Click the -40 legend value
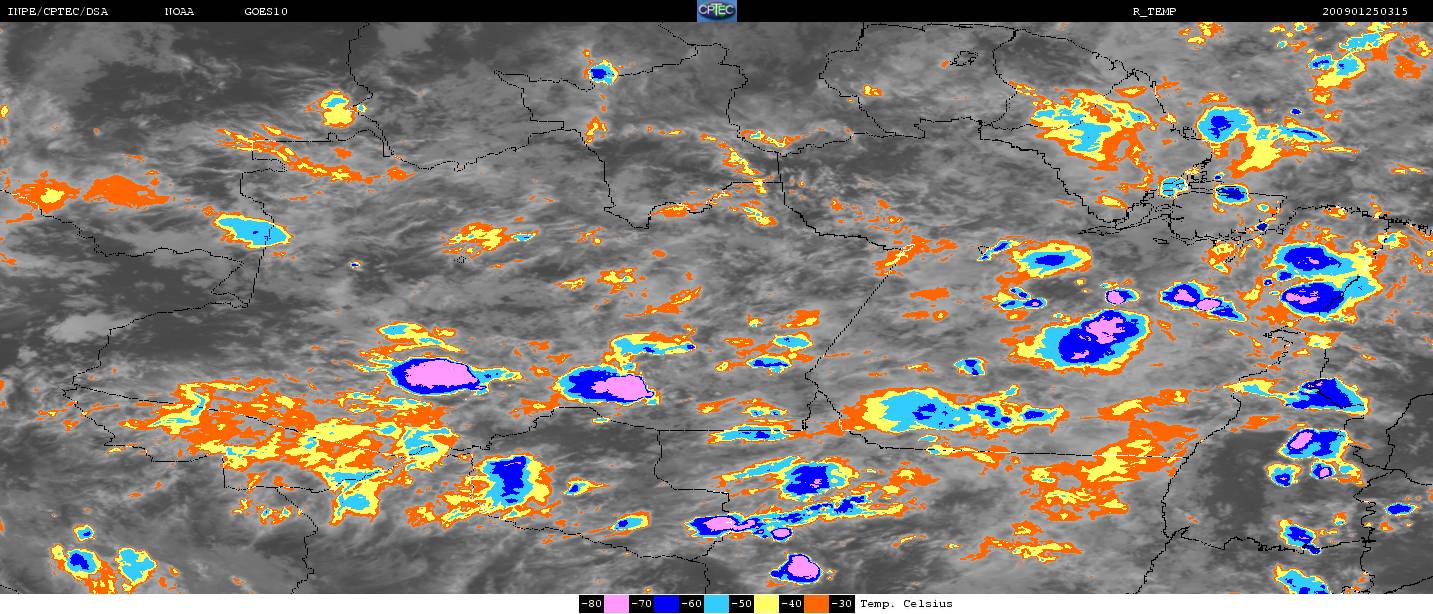This screenshot has width=1433, height=614. (x=791, y=604)
